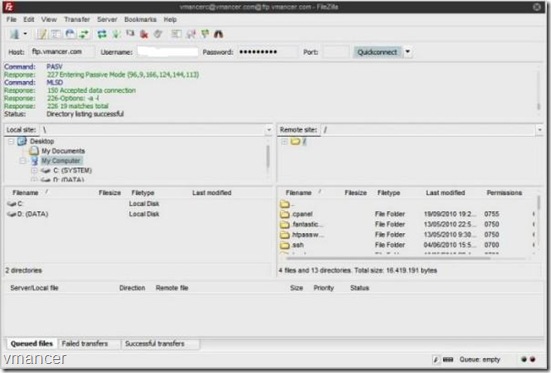Open the Server menu
551x373 pixels.
107,19
